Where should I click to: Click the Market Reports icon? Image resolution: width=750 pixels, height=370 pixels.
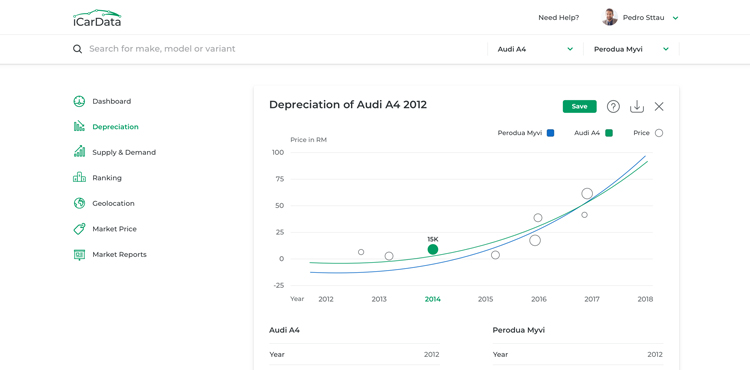[x=79, y=254]
